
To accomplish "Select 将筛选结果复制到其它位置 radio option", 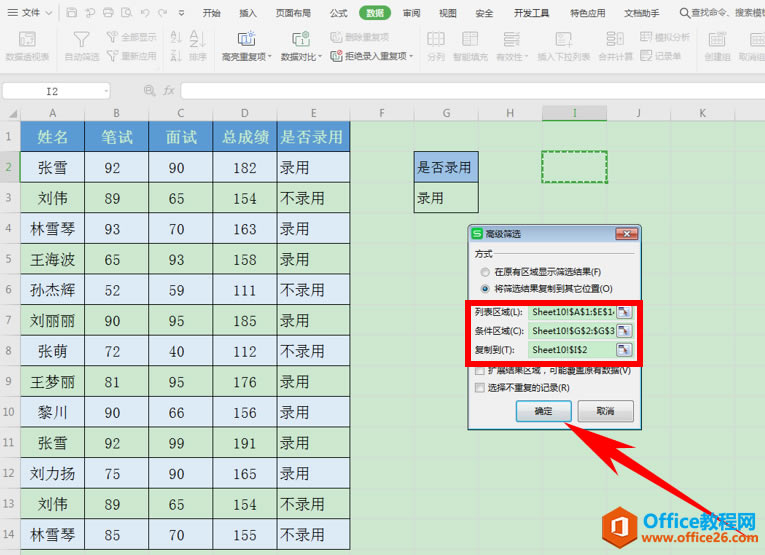I will [x=485, y=289].
